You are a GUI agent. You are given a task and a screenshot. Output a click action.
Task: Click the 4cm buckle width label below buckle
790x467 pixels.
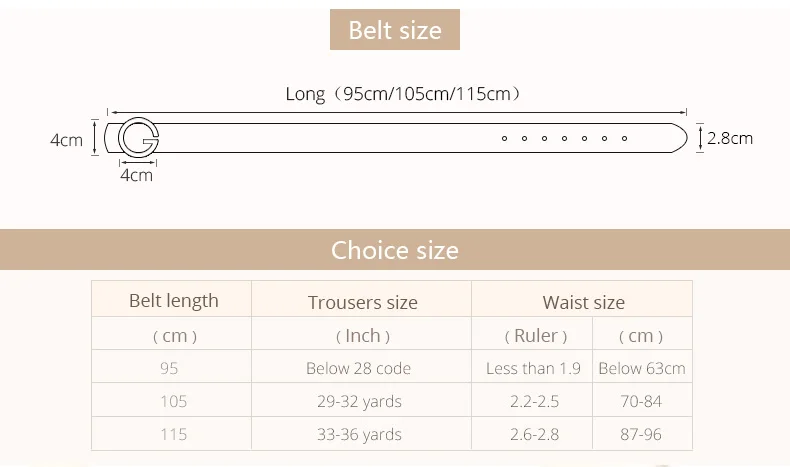coord(137,175)
